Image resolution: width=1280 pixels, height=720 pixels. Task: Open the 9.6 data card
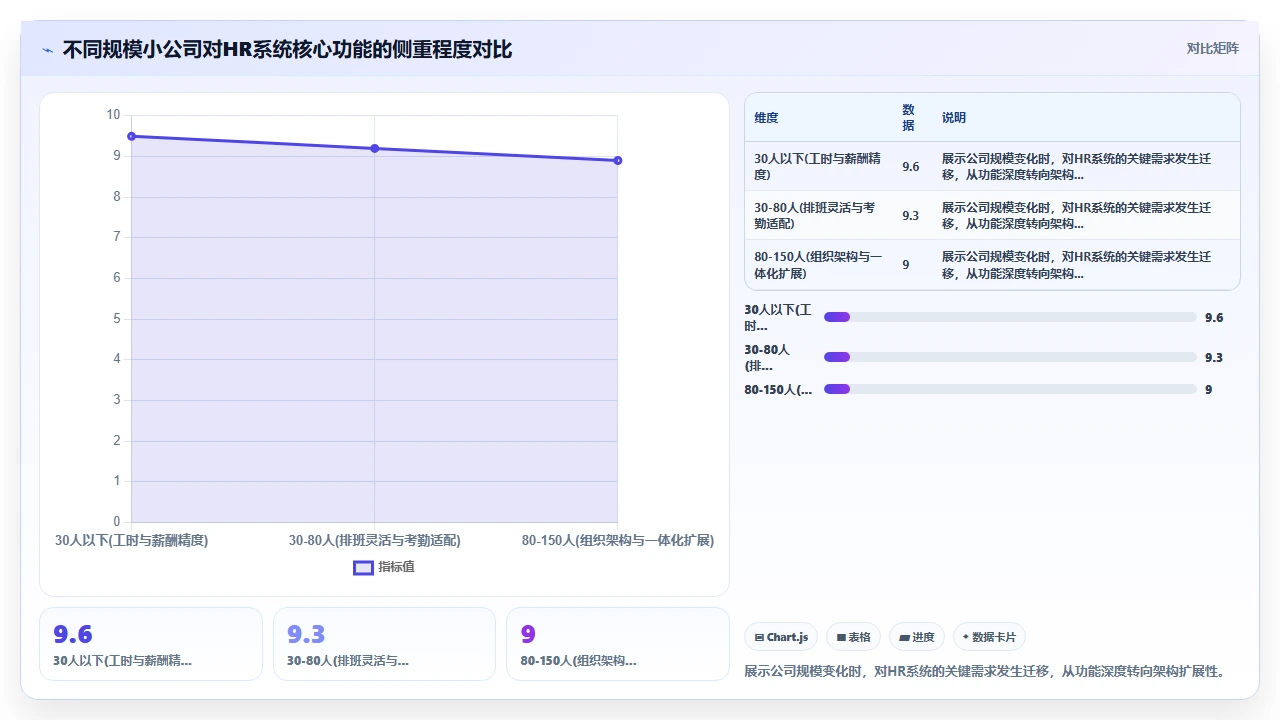151,644
